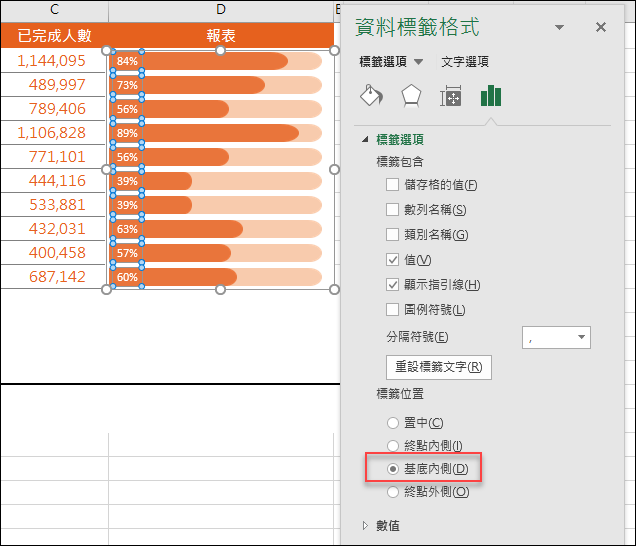Viewport: 636px width, 546px height.
Task: Click the 57% data label
Action: click(127, 253)
